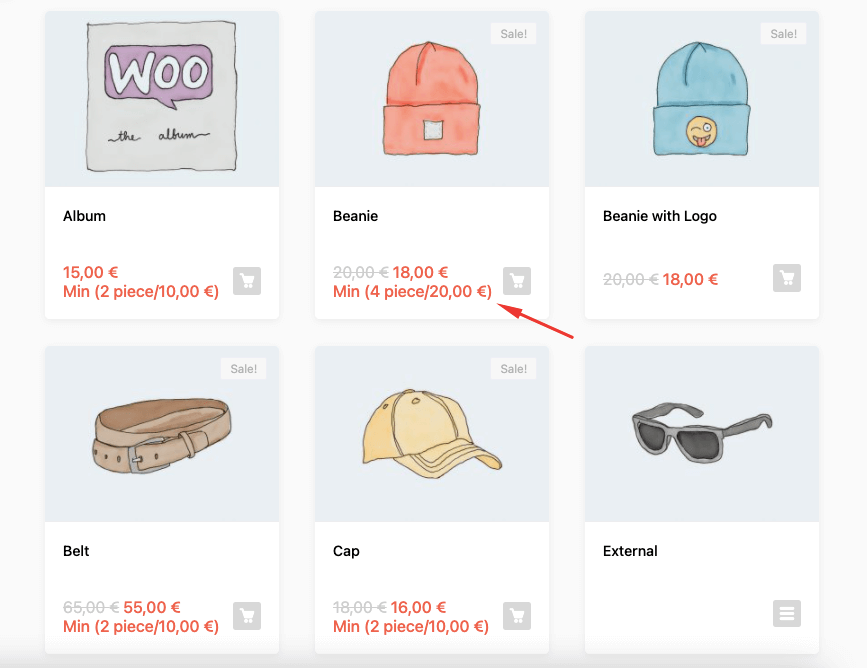View the orange Beanie product image
This screenshot has height=668, width=867.
click(x=432, y=100)
